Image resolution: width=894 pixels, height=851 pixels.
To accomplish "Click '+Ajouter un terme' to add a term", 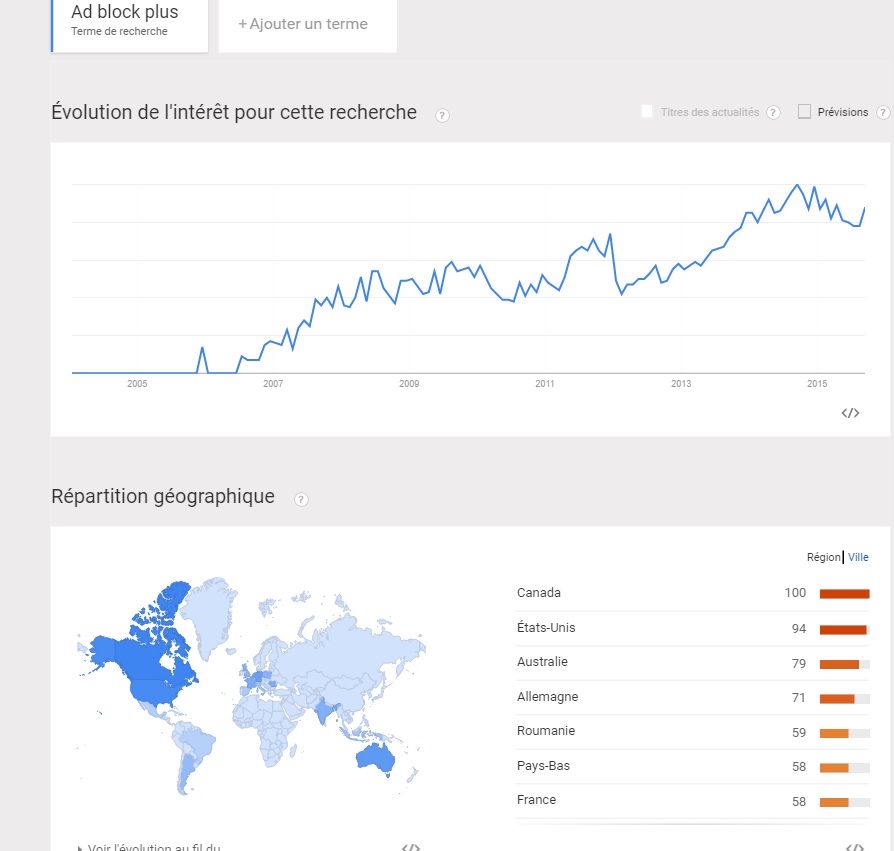I will pyautogui.click(x=307, y=26).
